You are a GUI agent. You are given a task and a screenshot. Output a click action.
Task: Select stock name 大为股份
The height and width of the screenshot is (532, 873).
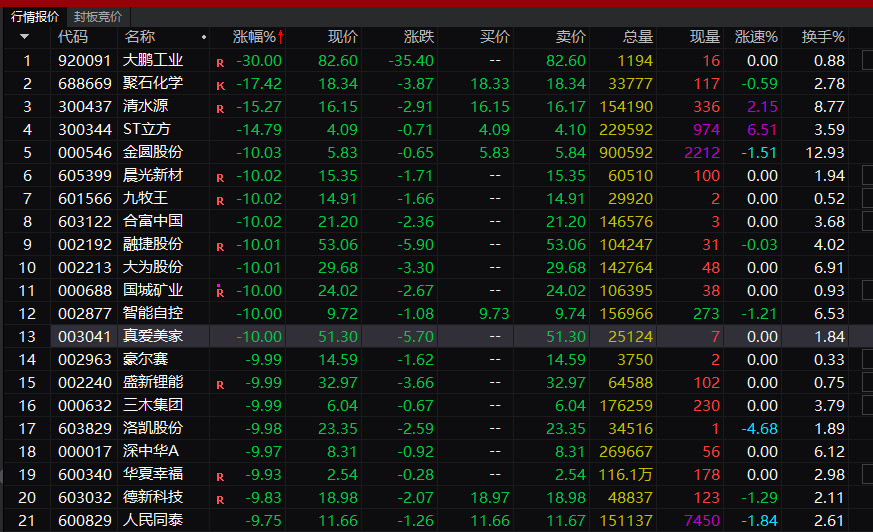click(153, 267)
